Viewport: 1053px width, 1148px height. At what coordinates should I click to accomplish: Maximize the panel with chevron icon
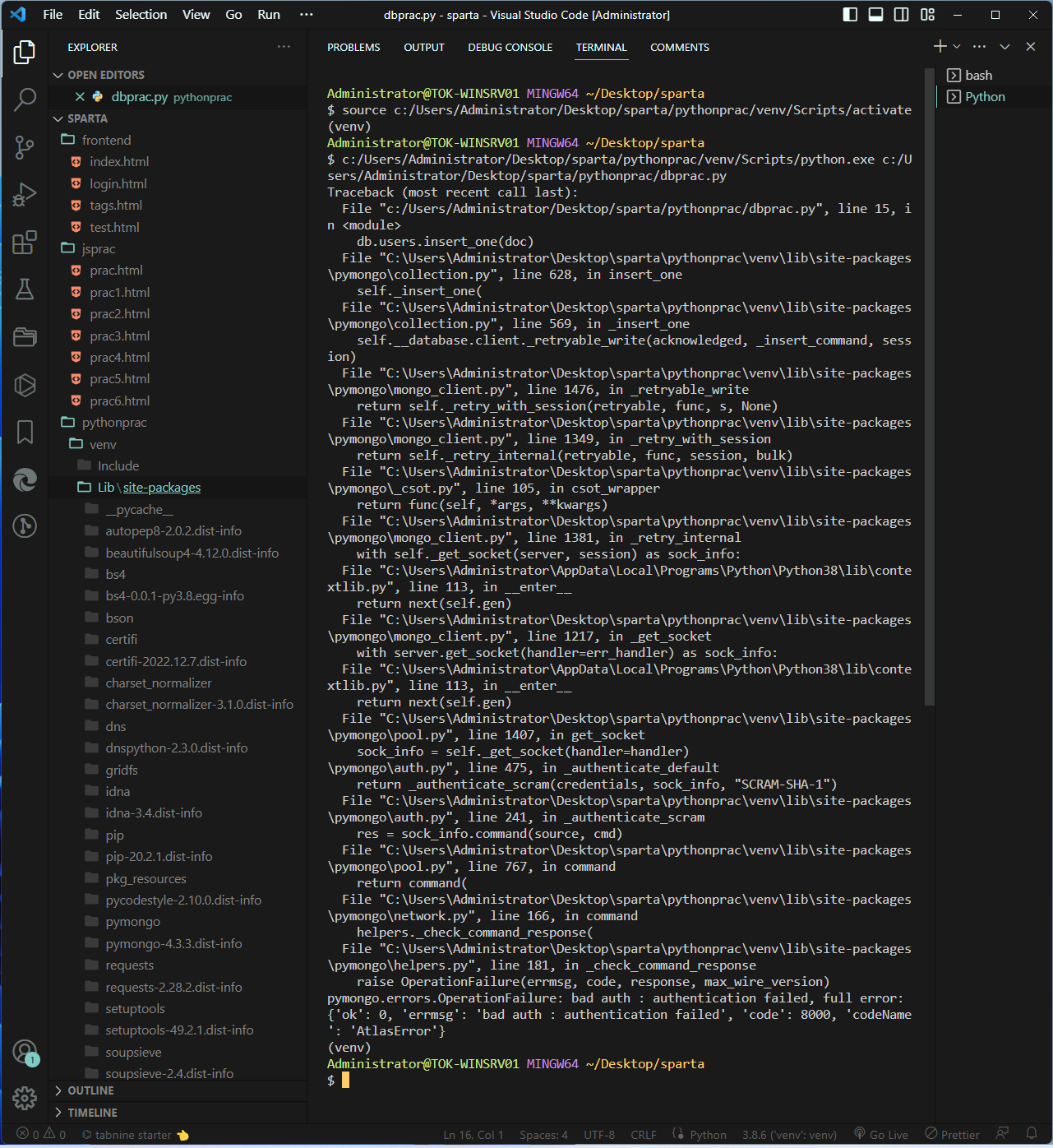click(x=1005, y=47)
